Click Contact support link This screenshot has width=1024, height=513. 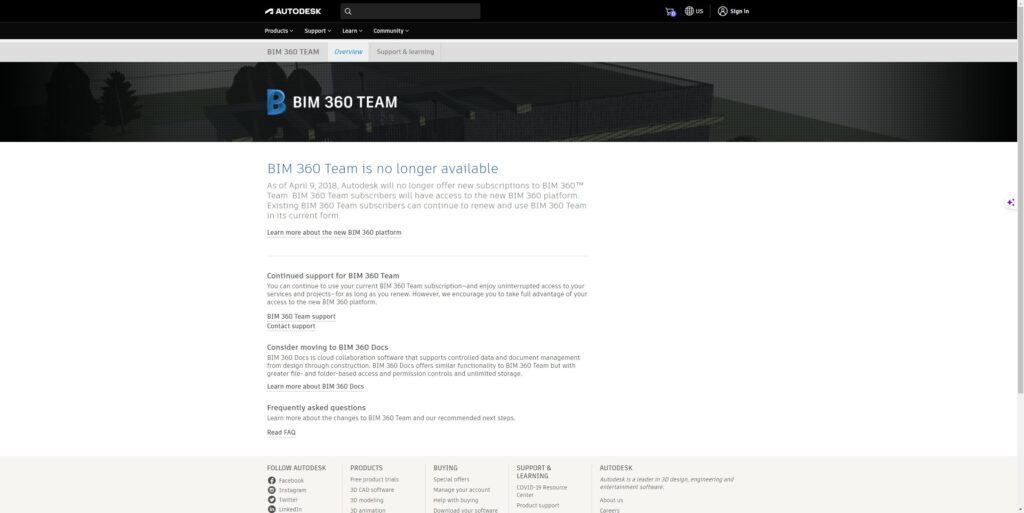tap(291, 326)
